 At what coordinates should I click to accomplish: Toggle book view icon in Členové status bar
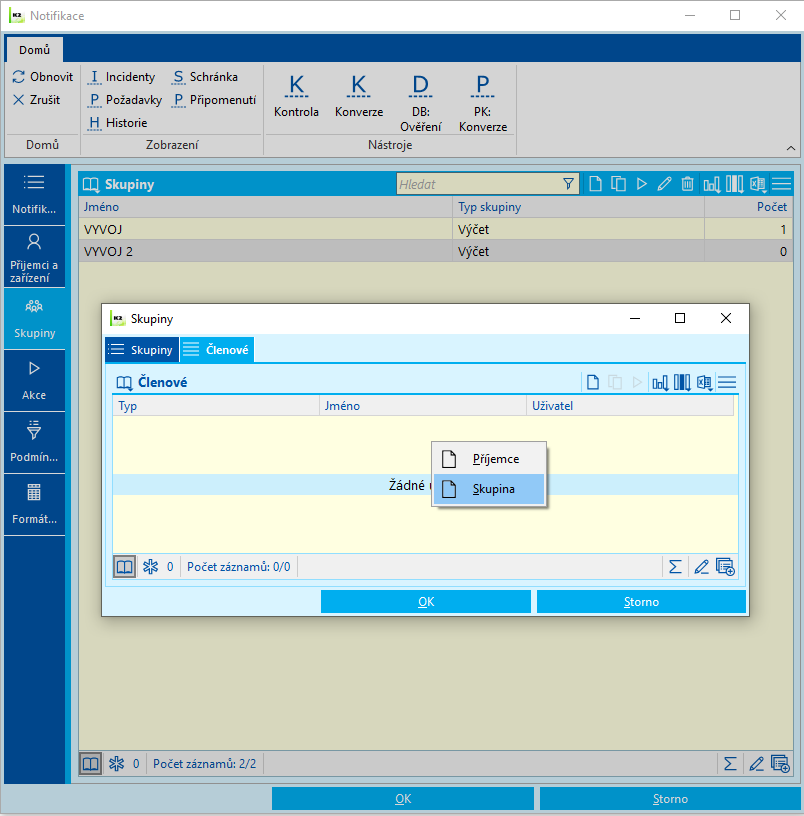point(124,567)
